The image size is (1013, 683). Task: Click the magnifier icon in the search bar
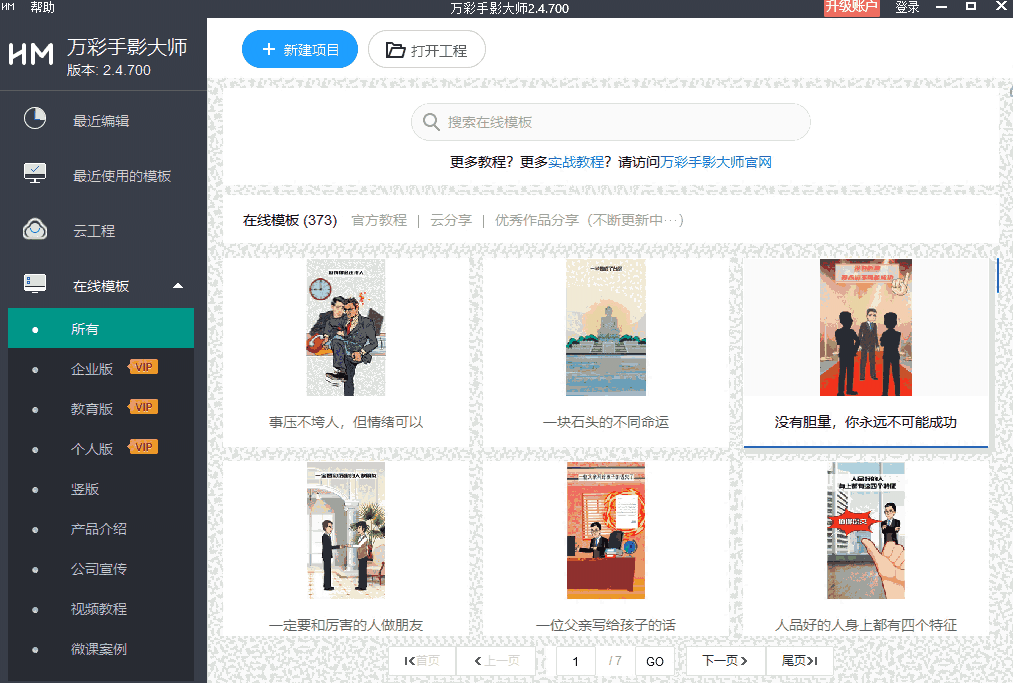click(431, 121)
